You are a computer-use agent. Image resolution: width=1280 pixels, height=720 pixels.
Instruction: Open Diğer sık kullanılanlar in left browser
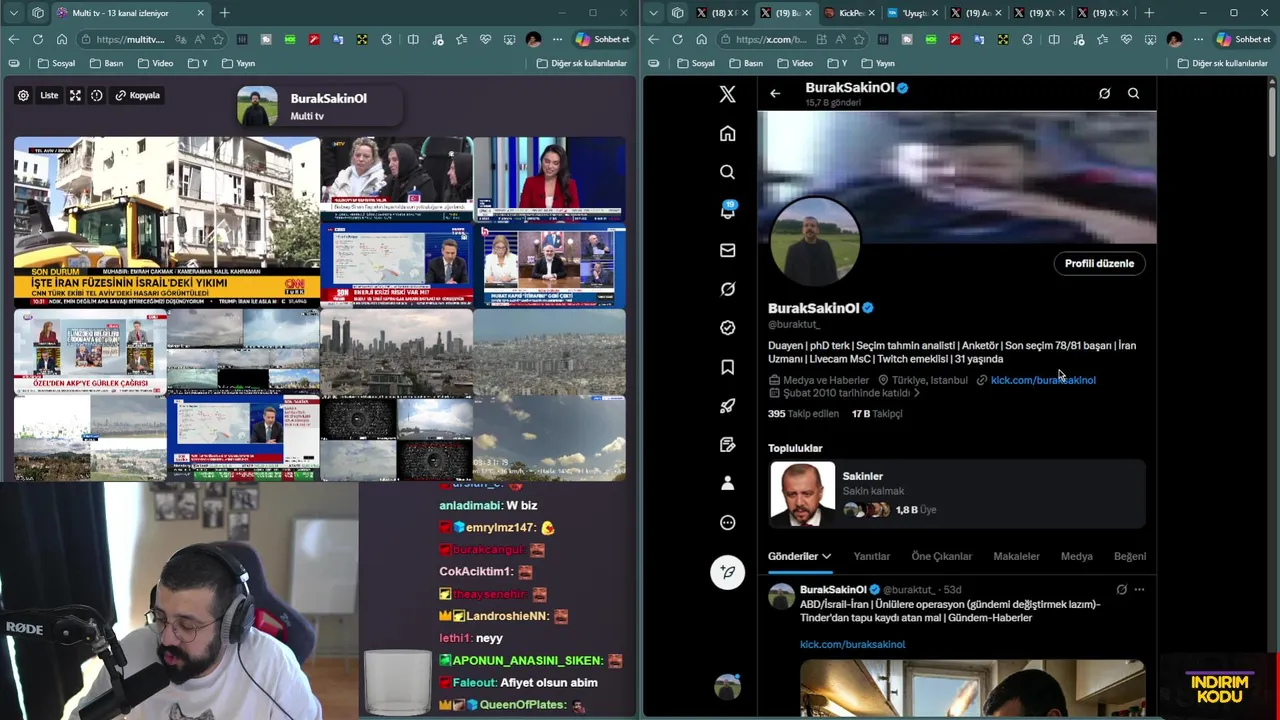582,63
